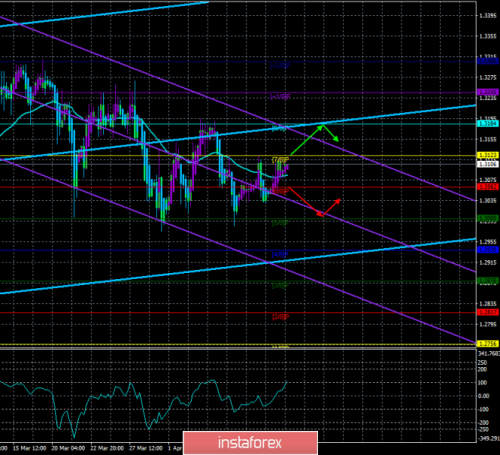Select the white 1.3106 current price tag
This screenshot has height=455, width=500.
[x=488, y=164]
